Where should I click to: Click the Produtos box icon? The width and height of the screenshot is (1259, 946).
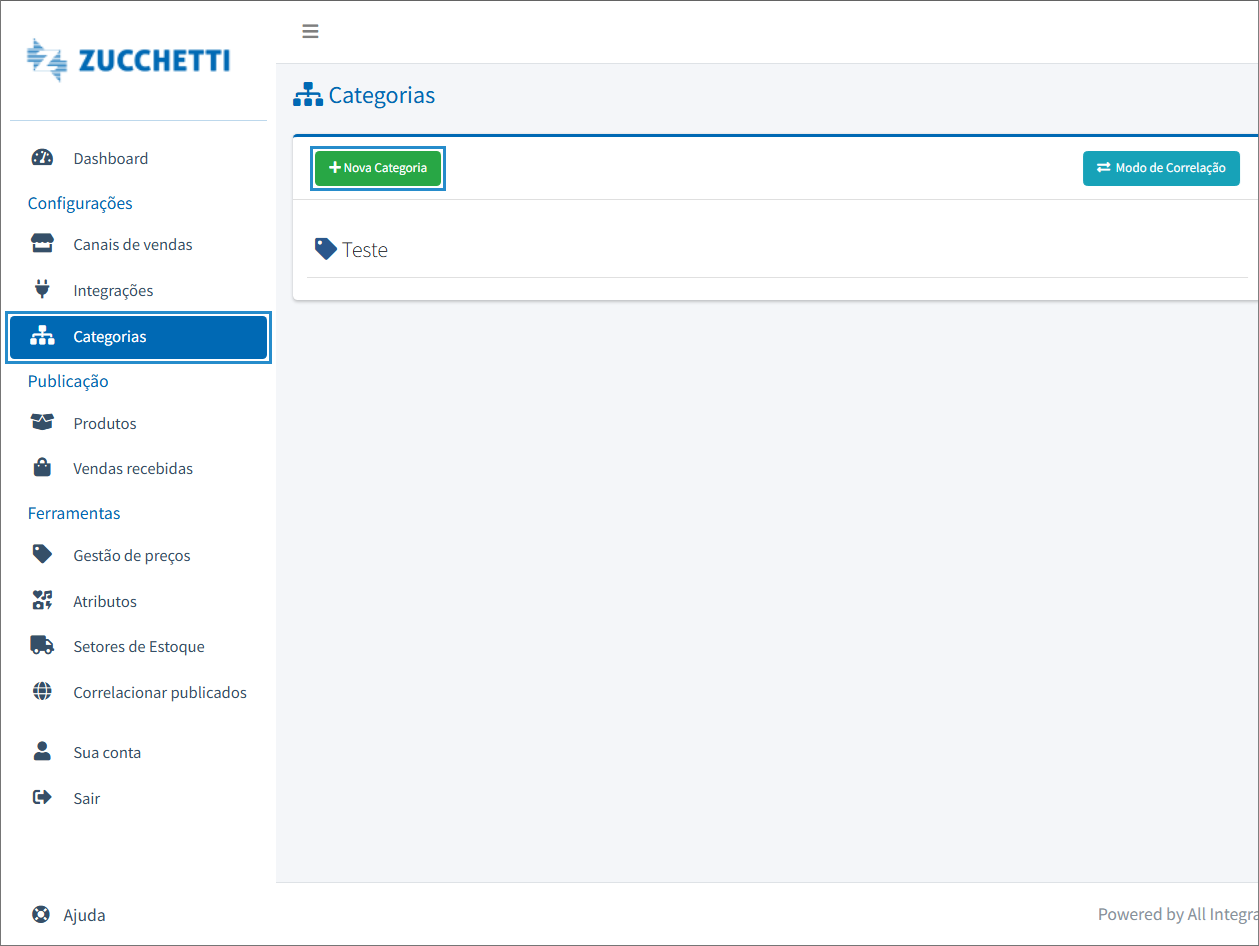pyautogui.click(x=42, y=423)
